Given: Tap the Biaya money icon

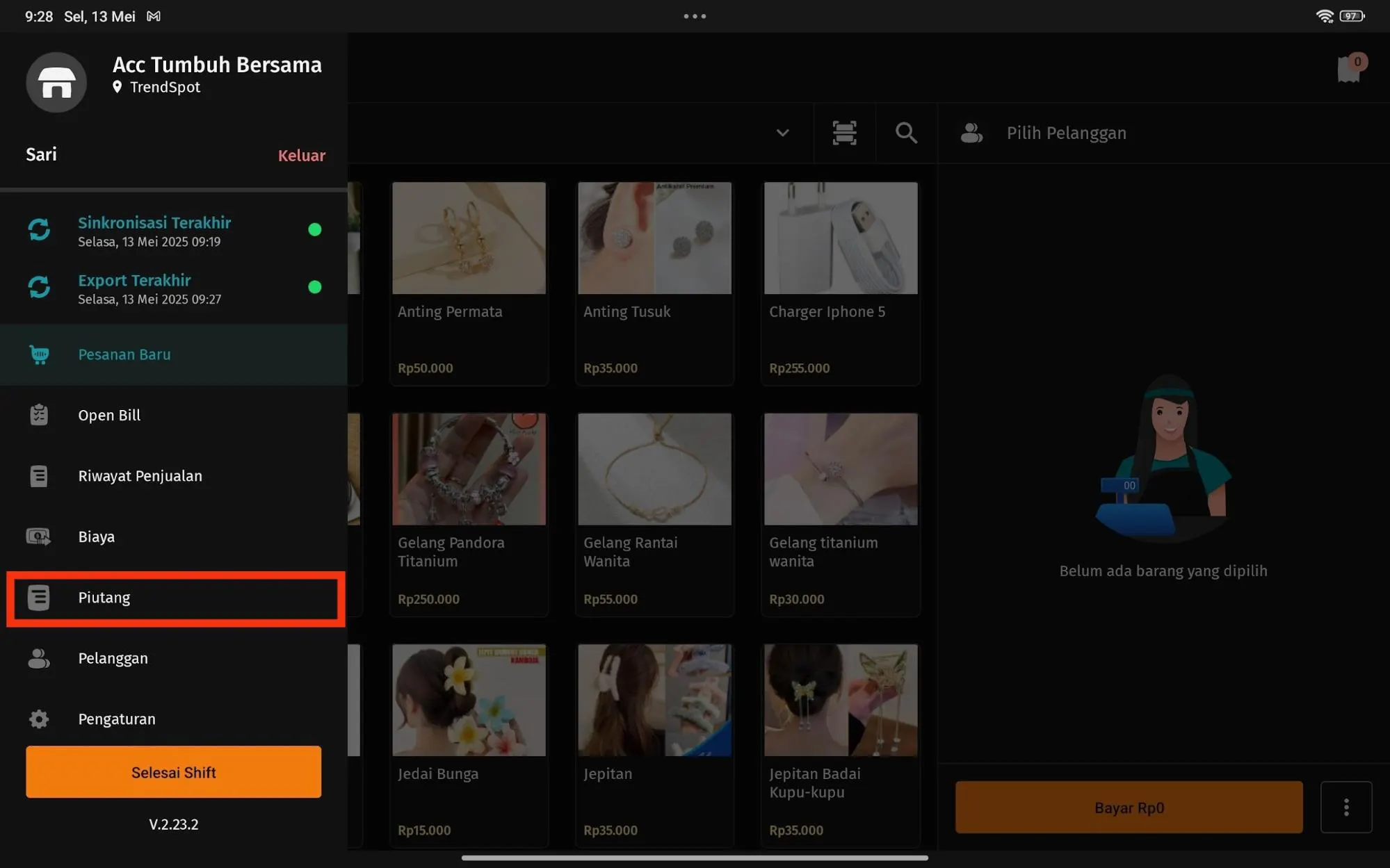Looking at the screenshot, I should pyautogui.click(x=38, y=537).
